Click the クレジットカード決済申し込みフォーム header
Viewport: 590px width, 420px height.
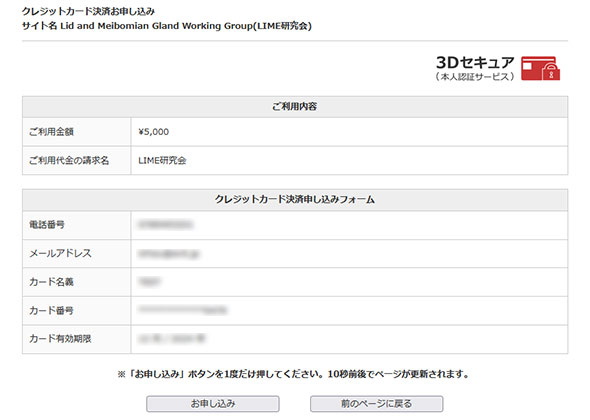(x=295, y=199)
